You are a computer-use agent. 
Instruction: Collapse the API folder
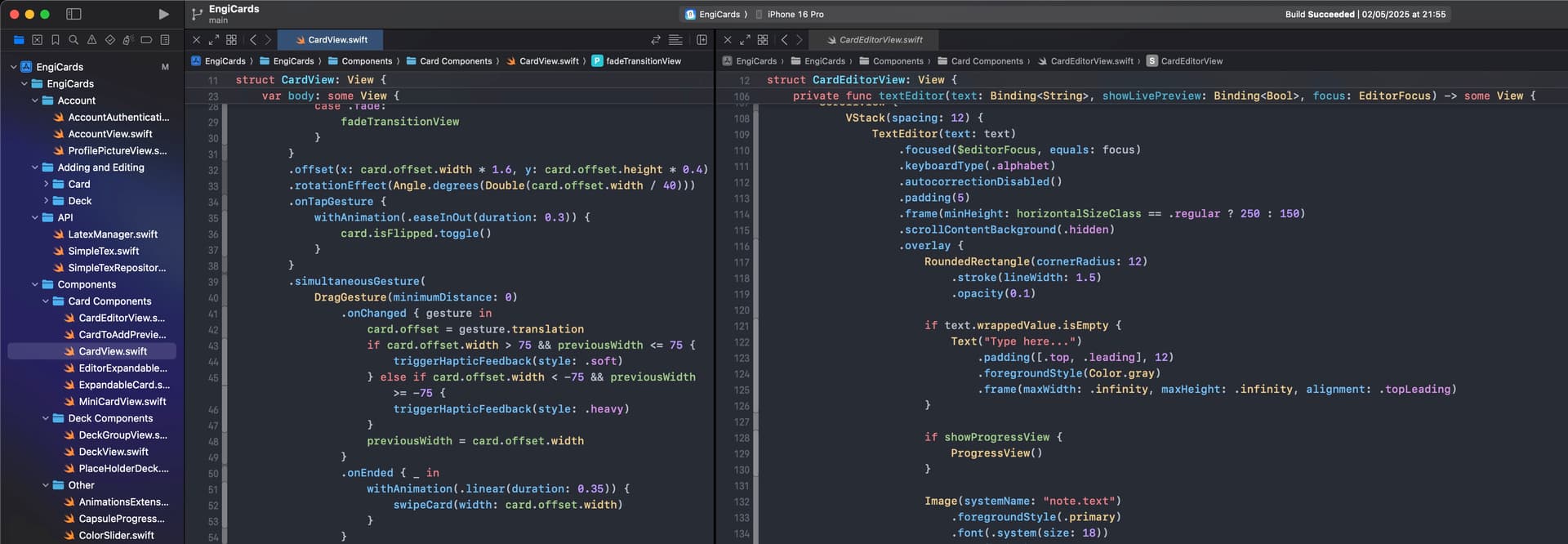tap(35, 217)
